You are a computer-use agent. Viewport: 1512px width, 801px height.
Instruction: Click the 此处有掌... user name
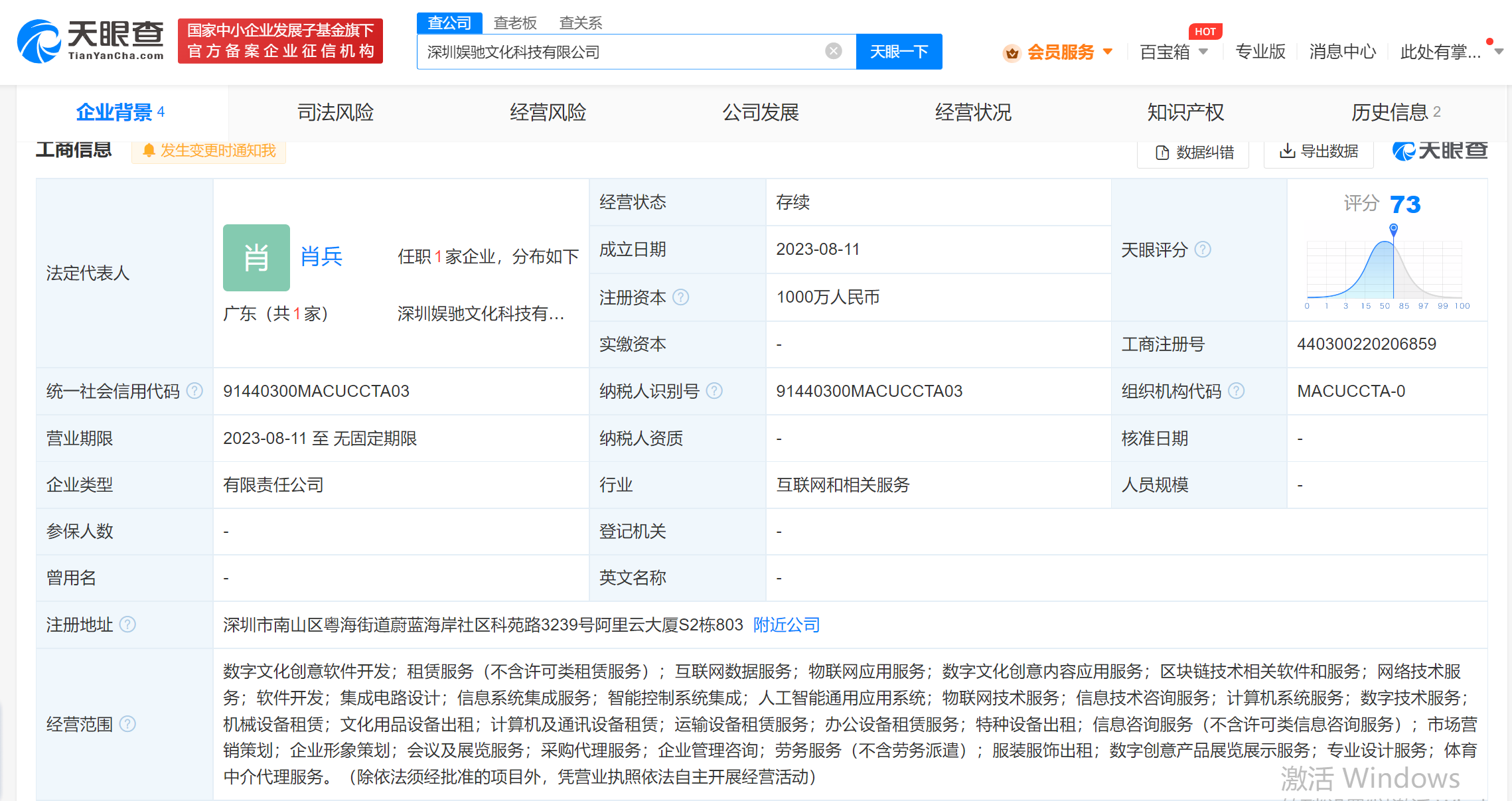1440,52
